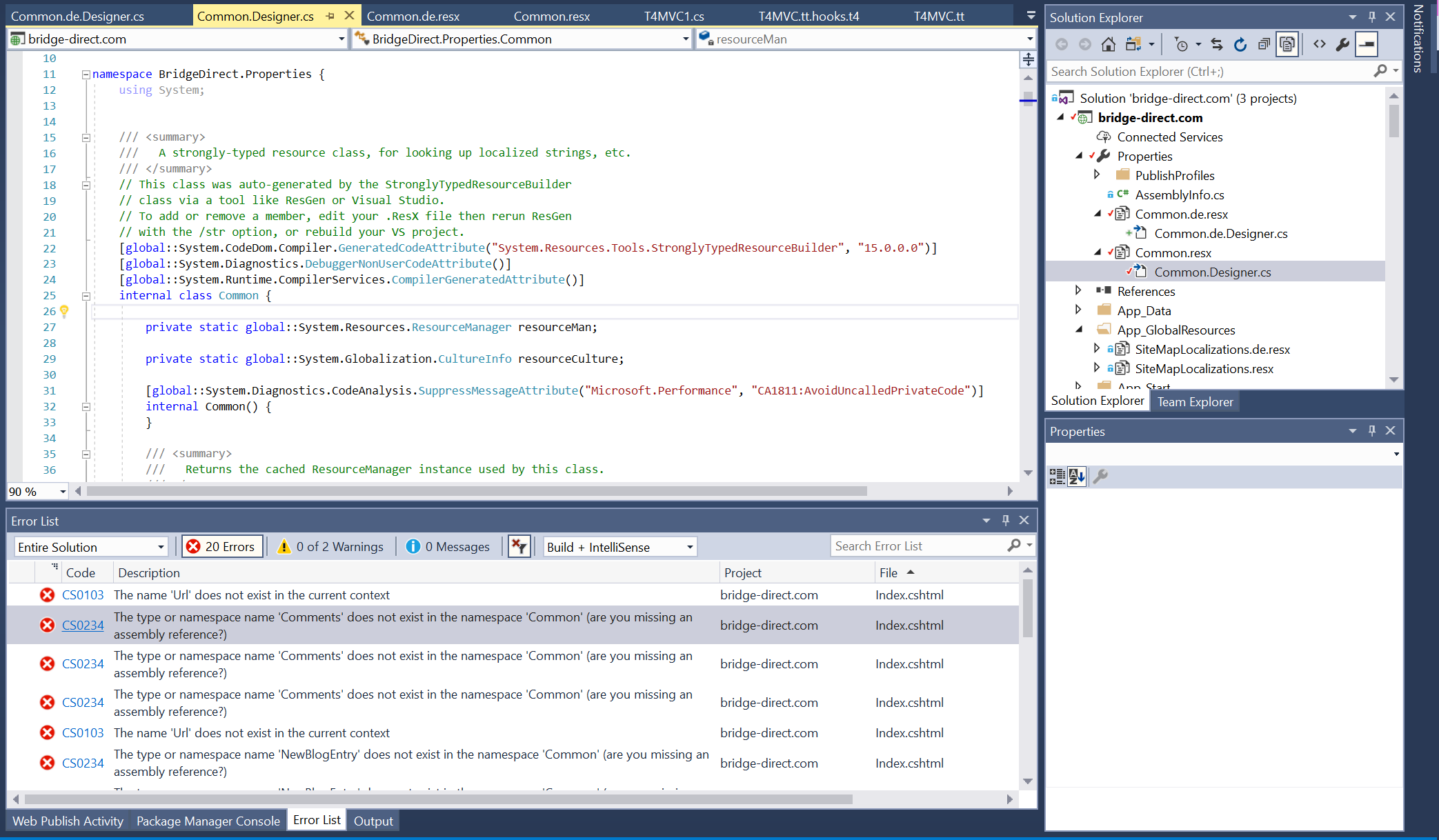Click the Sync with Active Document arrows icon
The height and width of the screenshot is (840, 1439).
(1217, 45)
